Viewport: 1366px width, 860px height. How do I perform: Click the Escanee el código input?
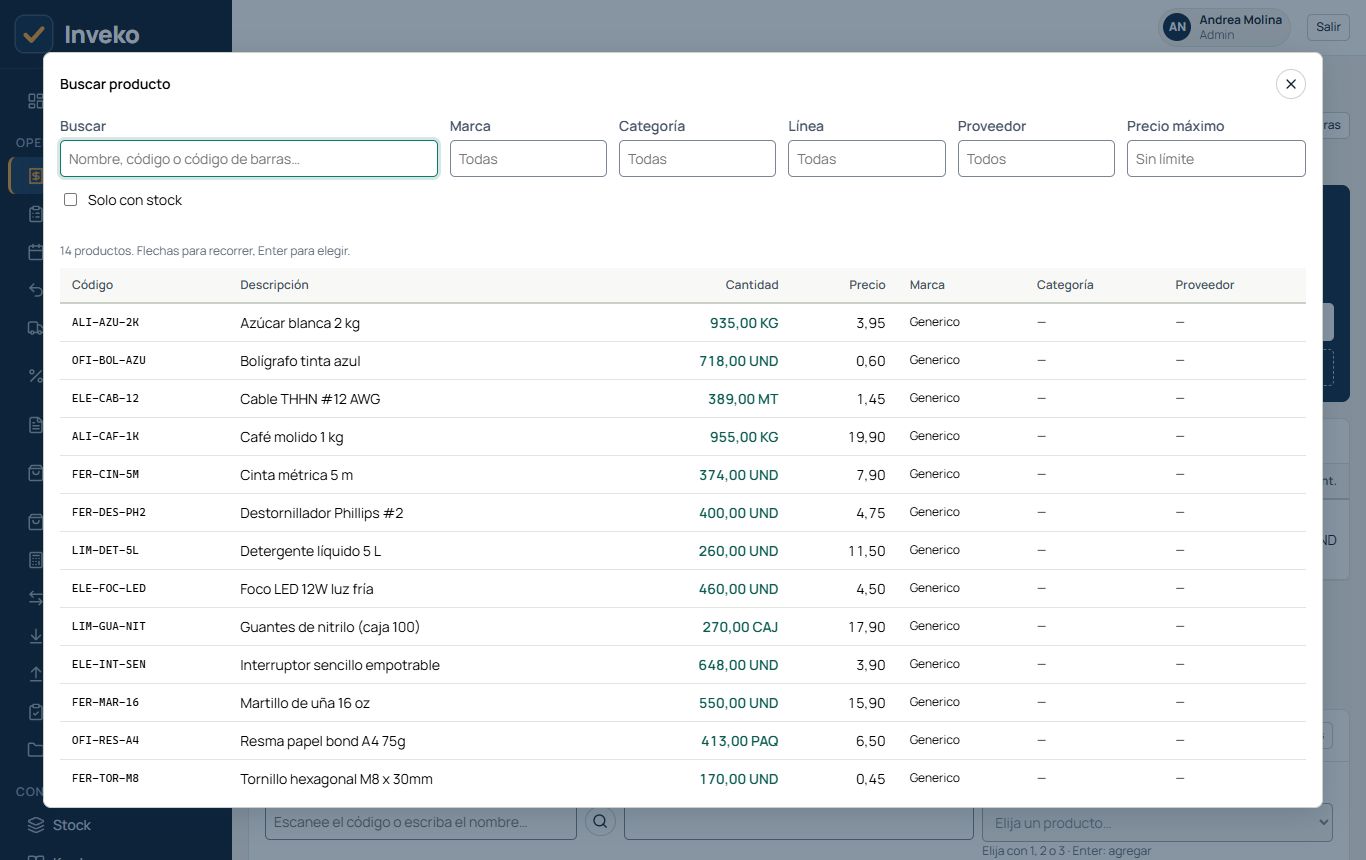[x=421, y=822]
